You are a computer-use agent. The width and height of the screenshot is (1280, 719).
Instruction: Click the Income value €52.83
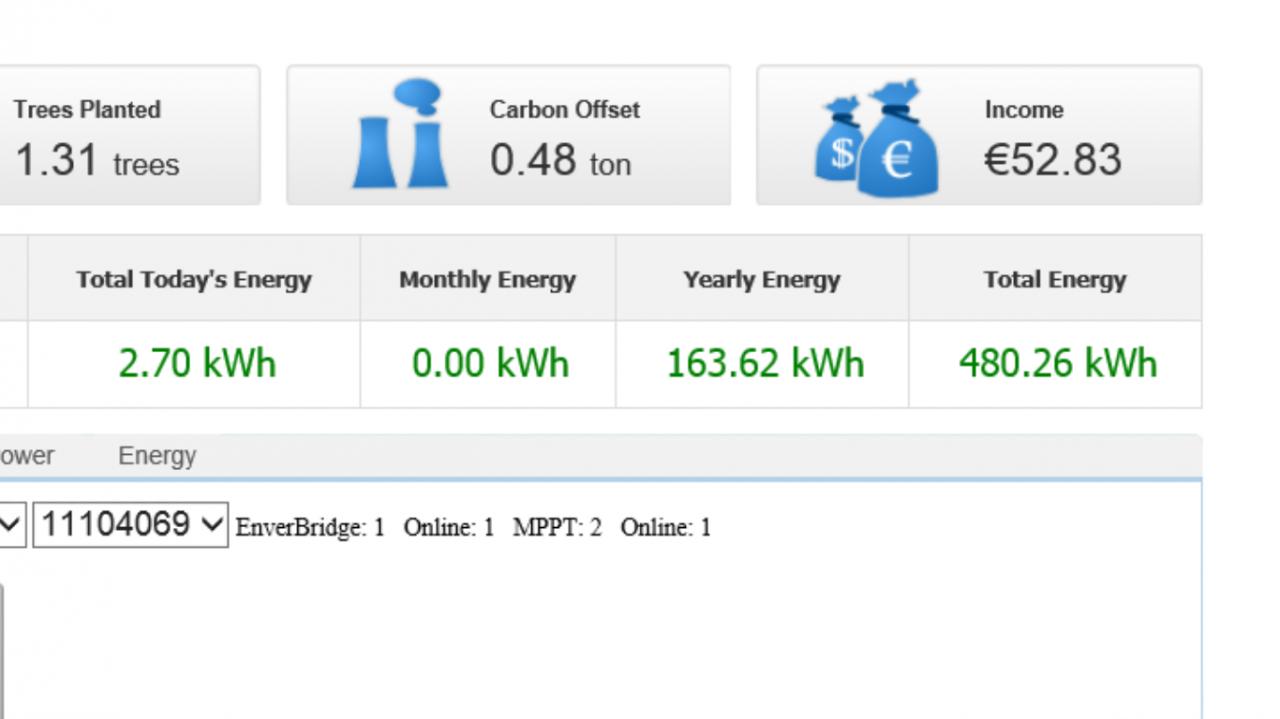point(1053,160)
